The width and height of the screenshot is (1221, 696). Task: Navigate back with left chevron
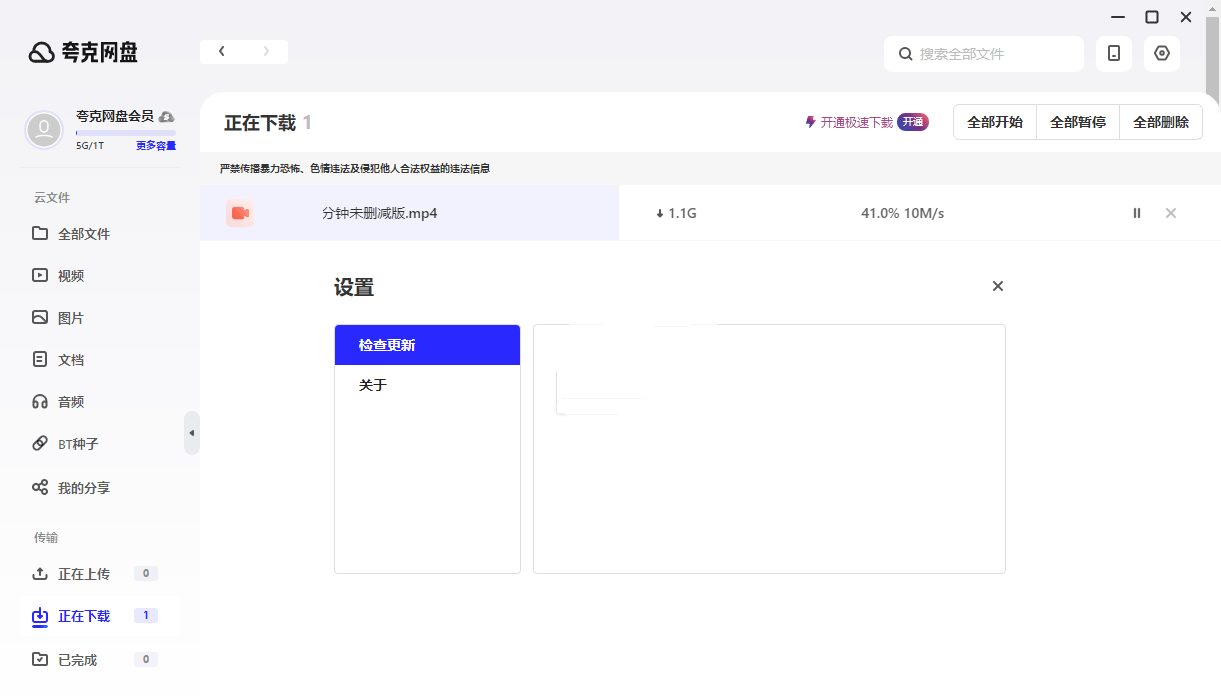point(222,52)
